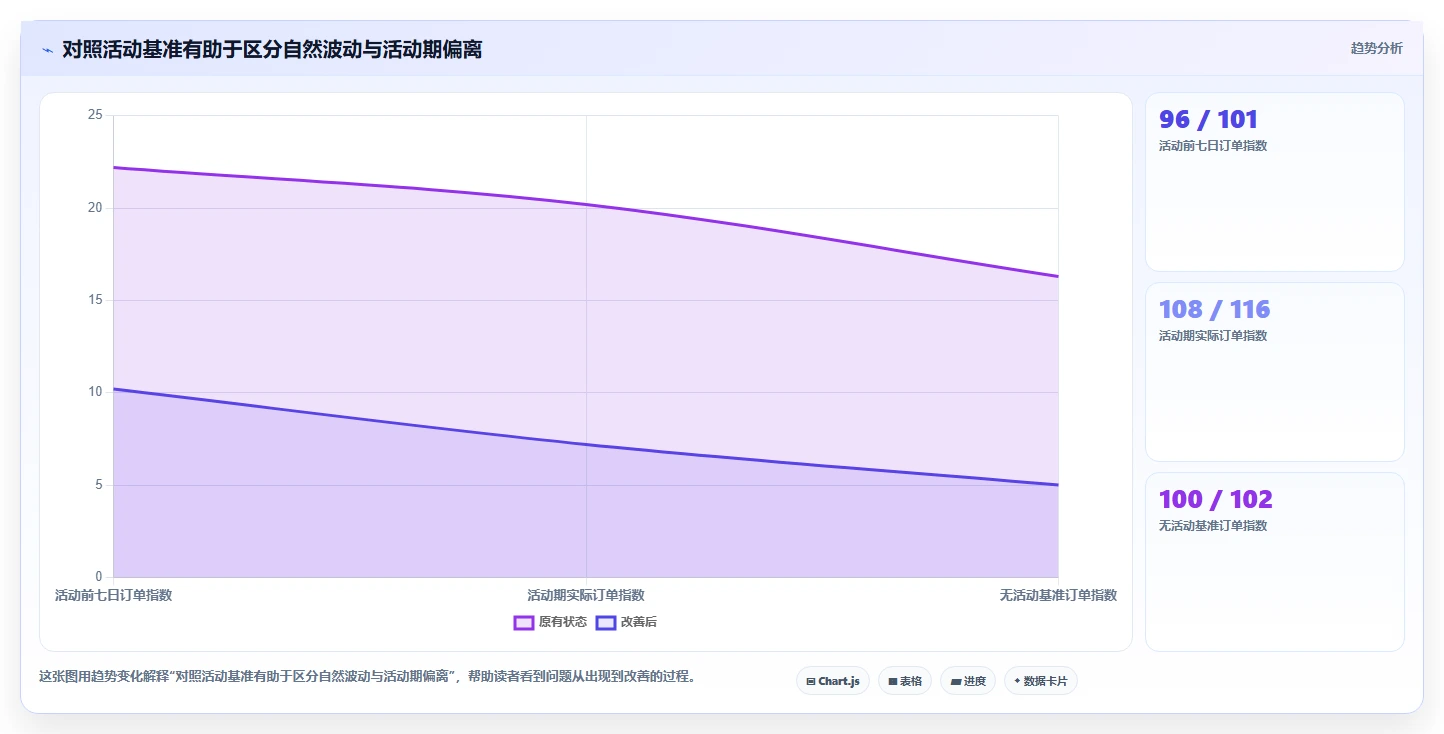The height and width of the screenshot is (734, 1444).
Task: Click the y-axis value 10
Action: [x=95, y=392]
